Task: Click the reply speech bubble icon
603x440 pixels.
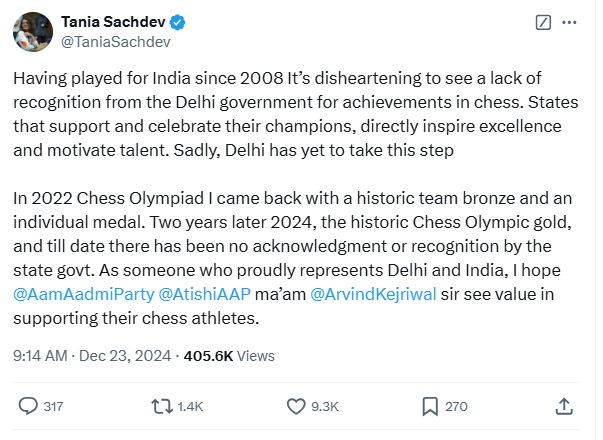Action: click(28, 406)
